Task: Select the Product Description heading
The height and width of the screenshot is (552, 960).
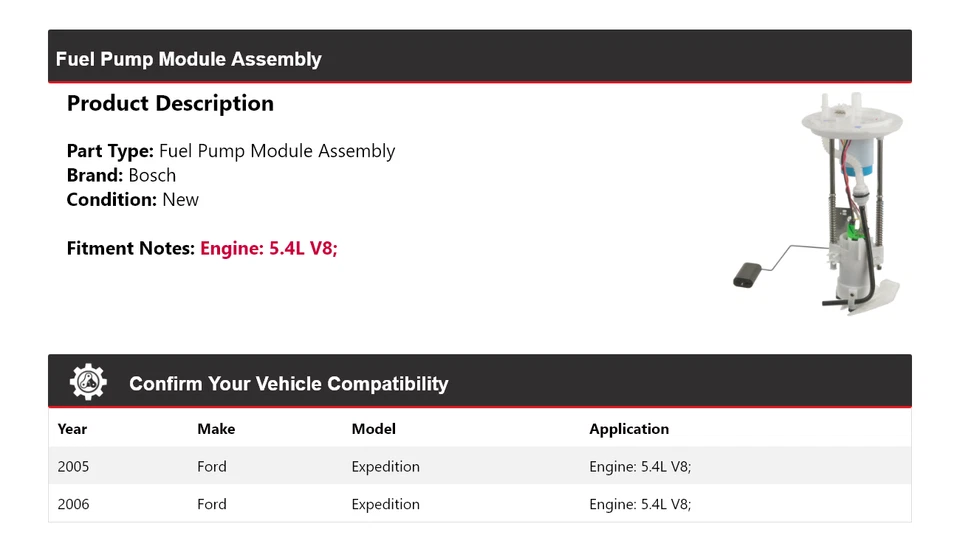Action: point(170,104)
